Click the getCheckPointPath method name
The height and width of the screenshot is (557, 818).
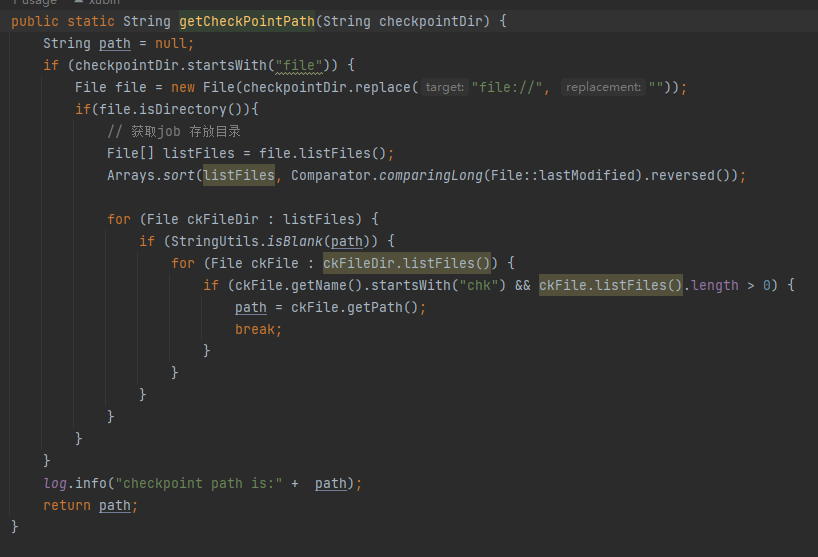pyautogui.click(x=247, y=21)
